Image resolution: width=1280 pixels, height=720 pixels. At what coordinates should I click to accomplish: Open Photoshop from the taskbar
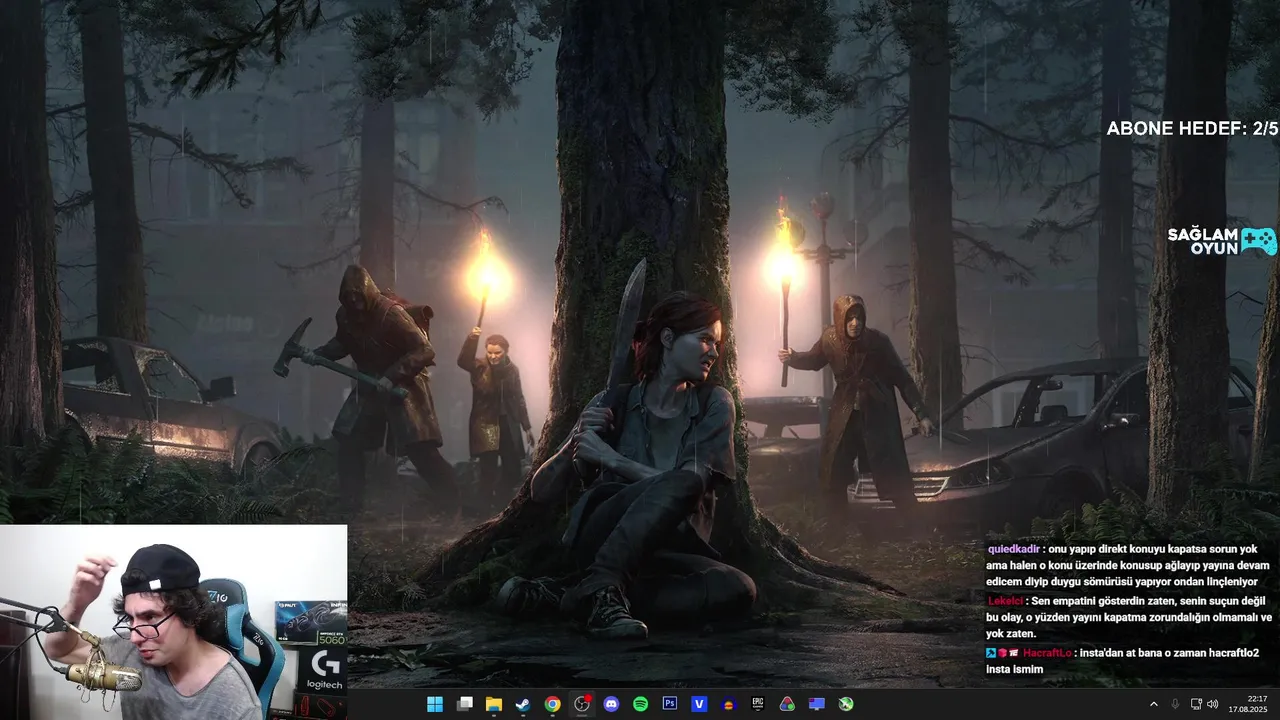pos(670,704)
